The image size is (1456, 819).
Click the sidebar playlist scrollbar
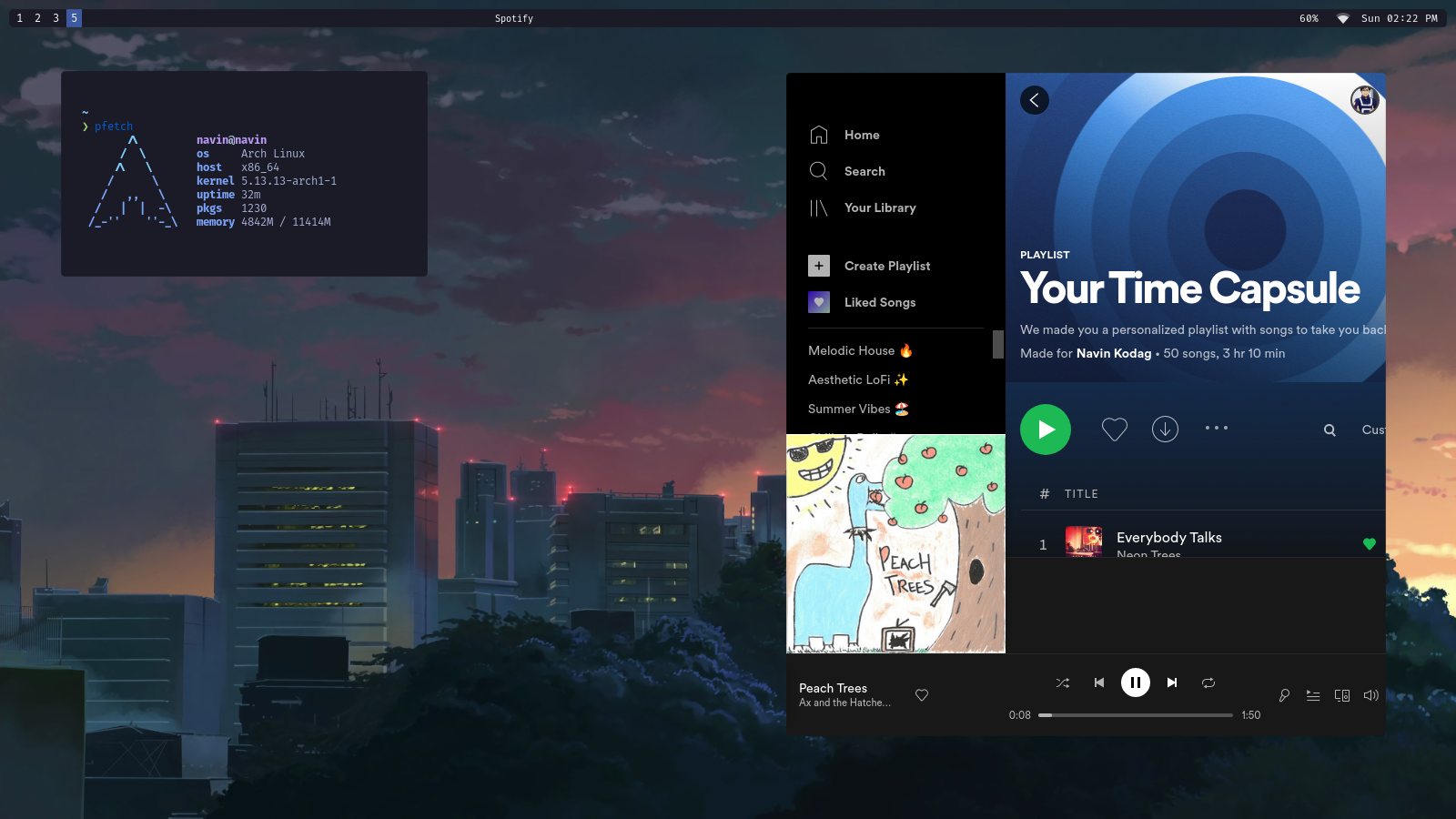click(998, 344)
